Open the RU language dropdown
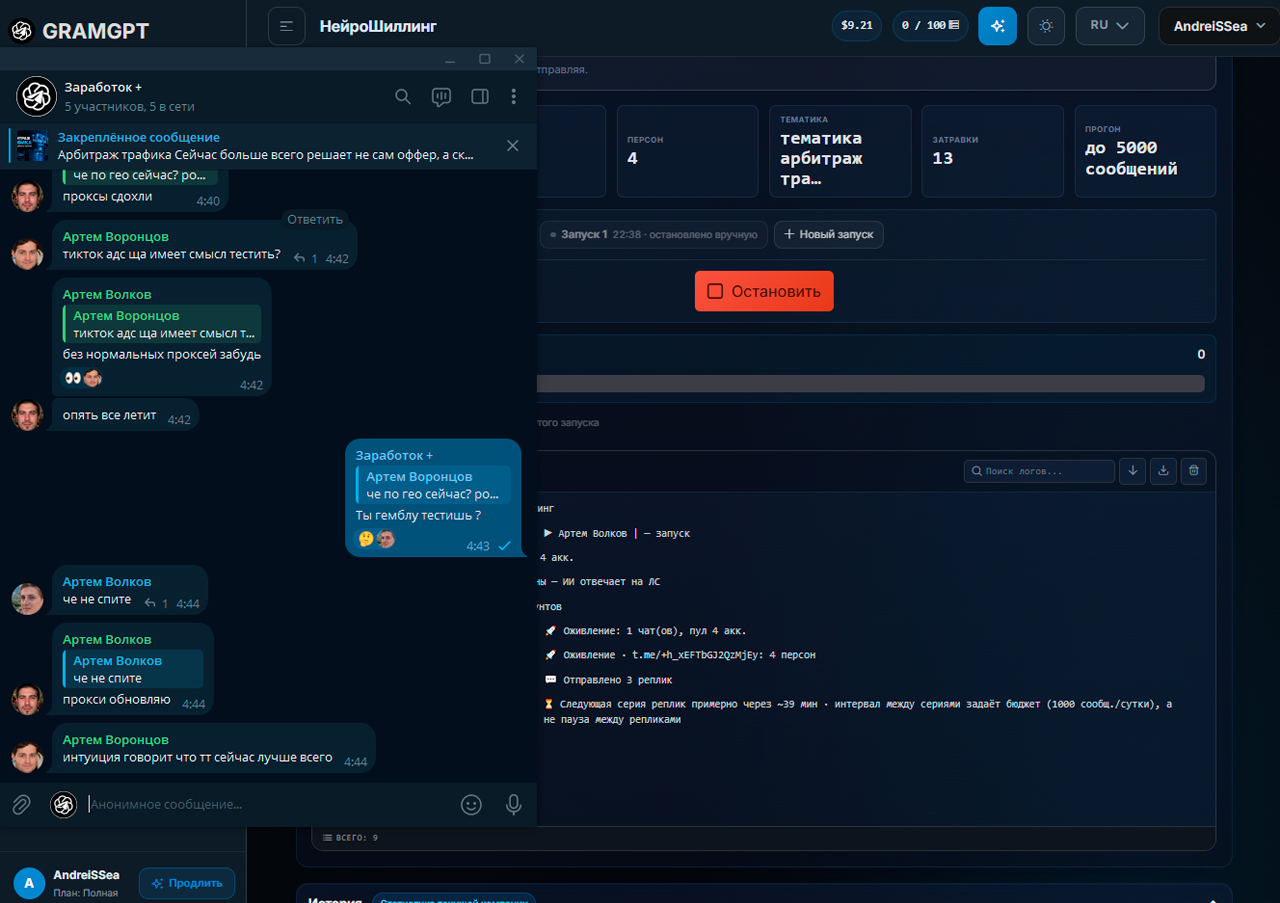 tap(1110, 26)
